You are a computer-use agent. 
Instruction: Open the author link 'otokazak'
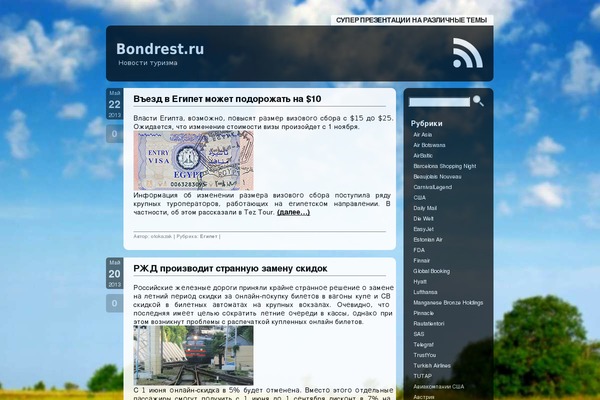click(161, 237)
